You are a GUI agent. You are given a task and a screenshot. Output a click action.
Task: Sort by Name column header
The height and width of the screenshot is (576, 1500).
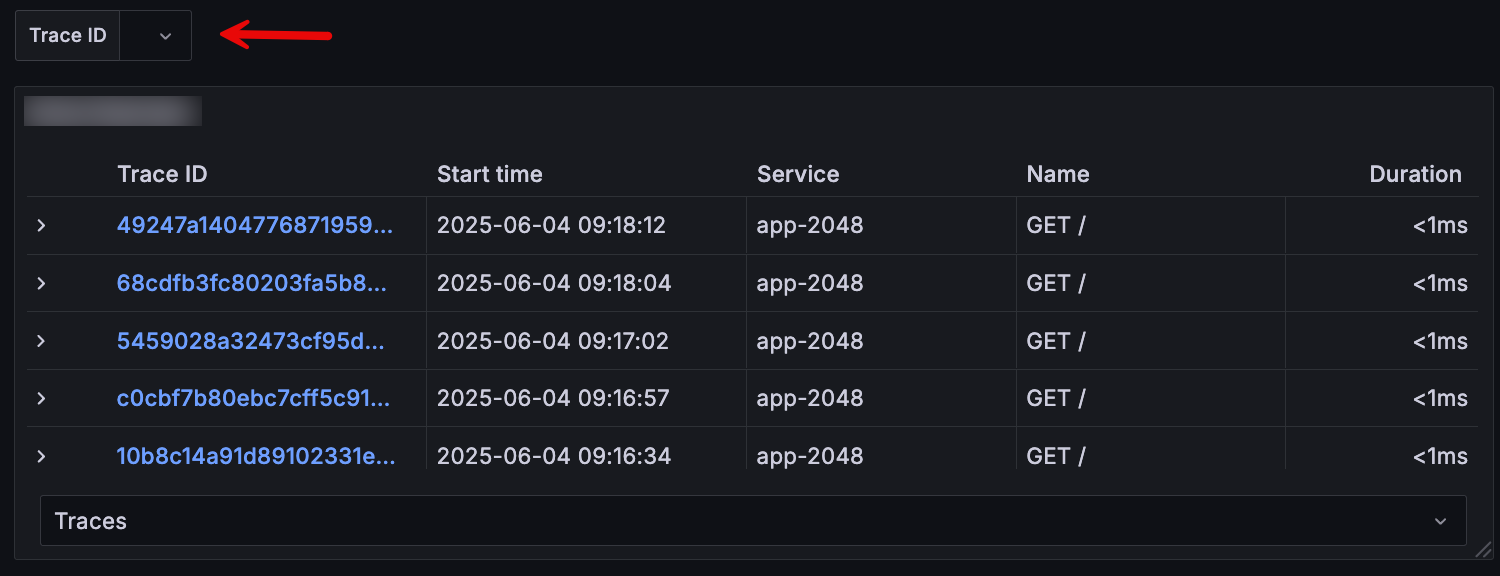point(1057,174)
